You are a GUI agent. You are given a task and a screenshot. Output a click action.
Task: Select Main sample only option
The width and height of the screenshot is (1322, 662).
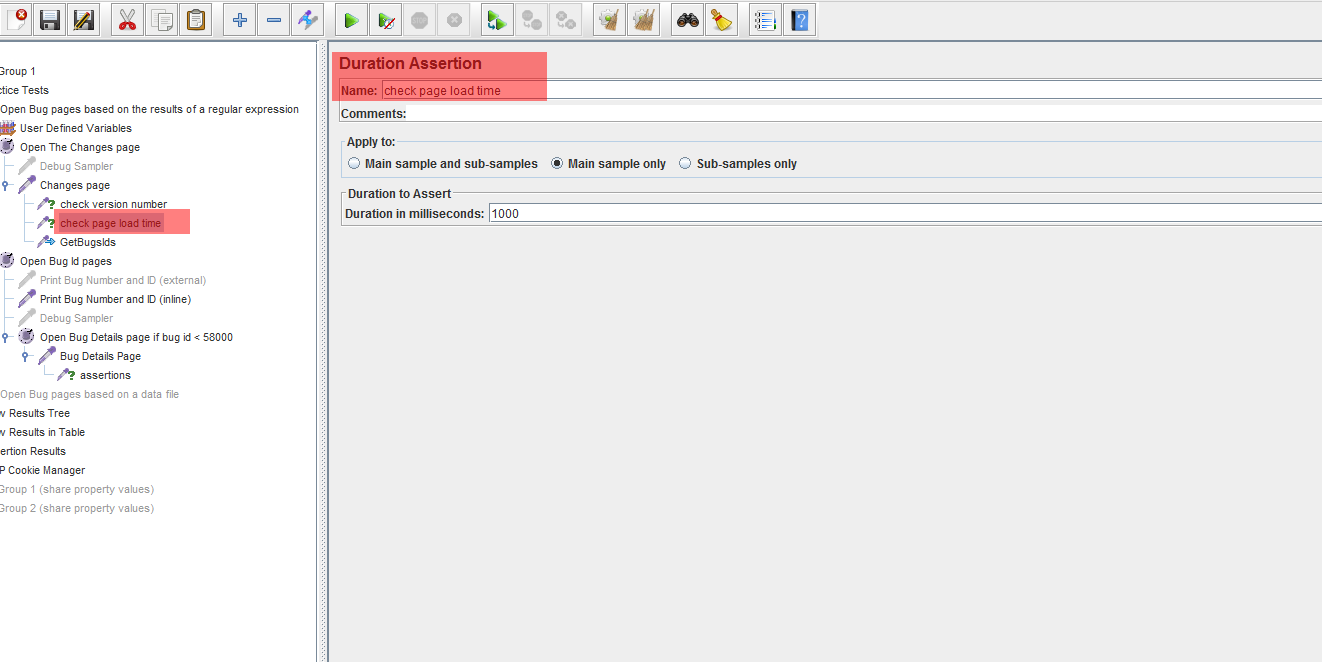coord(557,163)
